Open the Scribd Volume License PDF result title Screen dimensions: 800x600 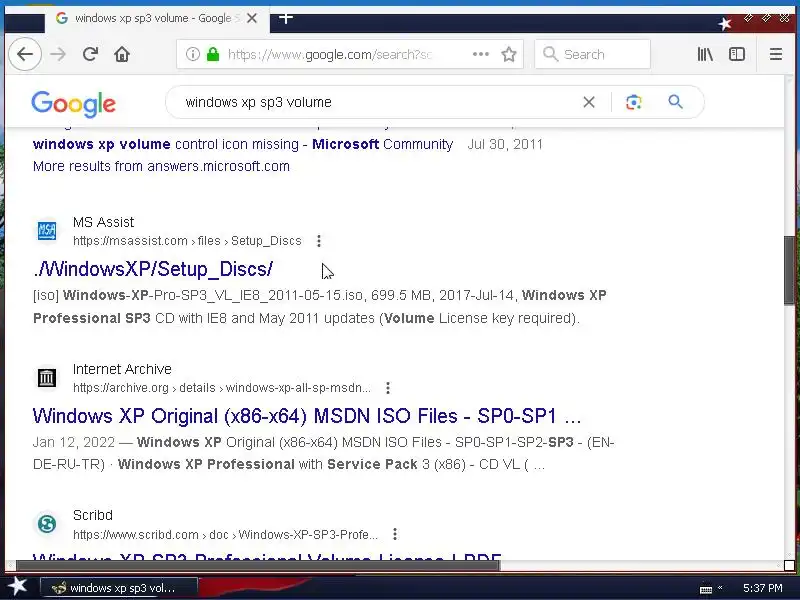click(267, 559)
